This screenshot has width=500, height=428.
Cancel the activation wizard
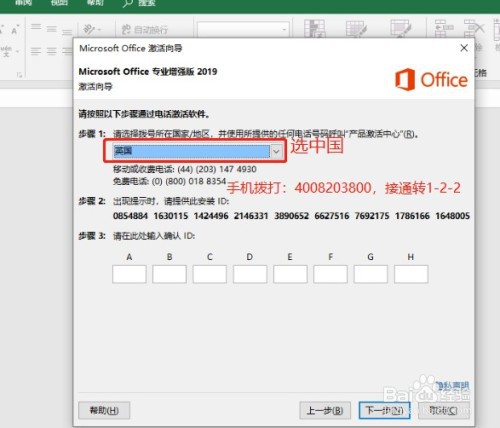[444, 410]
